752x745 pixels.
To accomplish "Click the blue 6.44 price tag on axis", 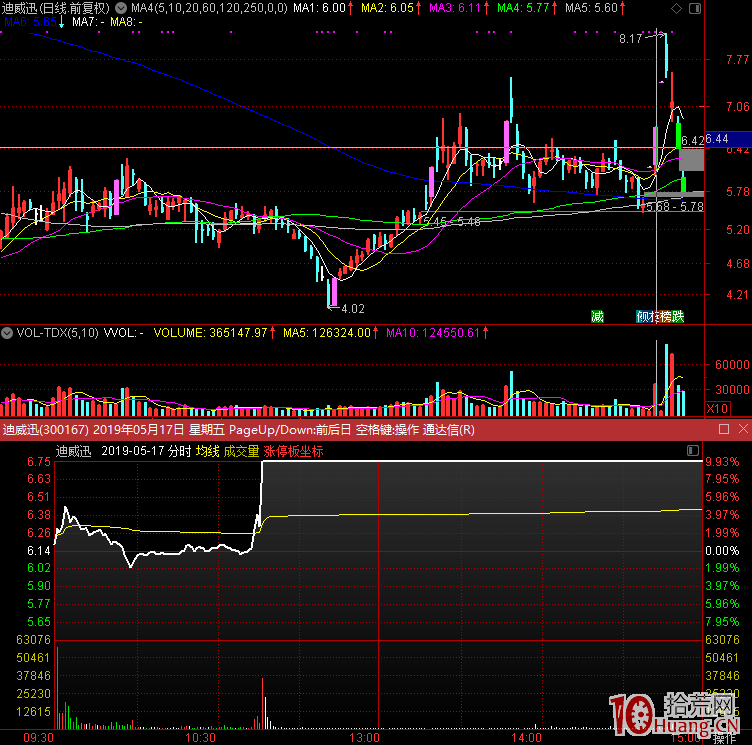I will pos(728,139).
